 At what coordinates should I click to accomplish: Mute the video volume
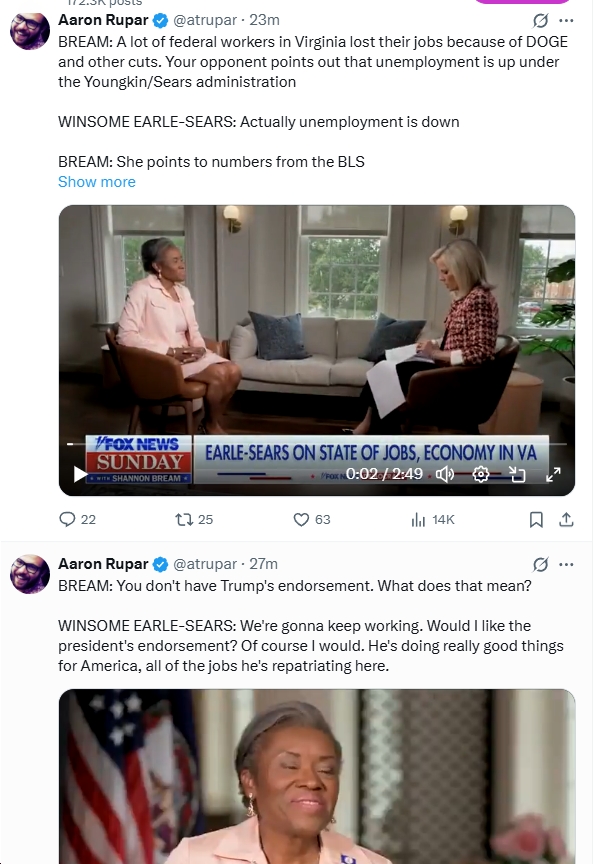(445, 474)
